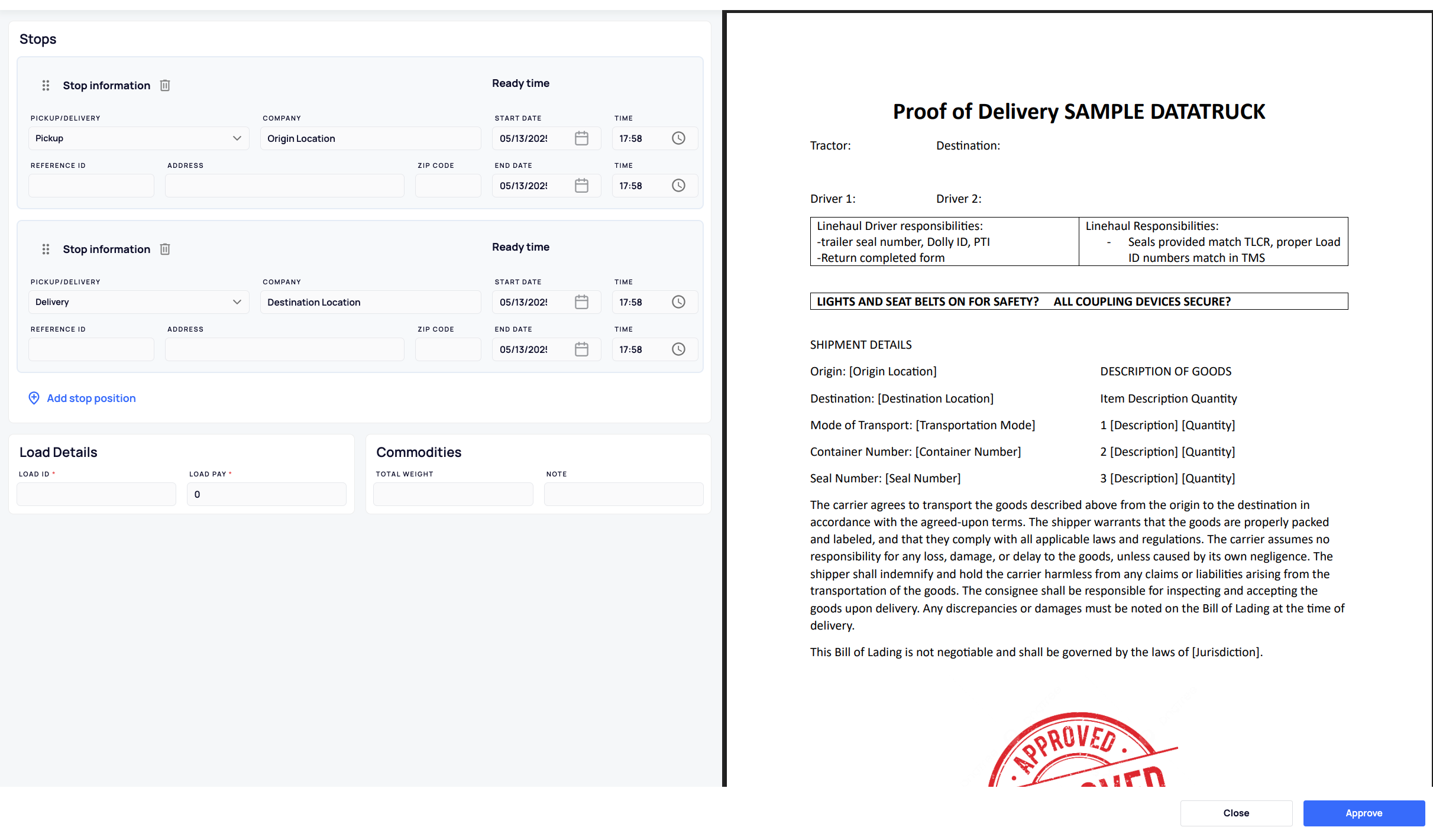Click Proof of Delivery SAMPLE DATATRUCK title
The width and height of the screenshot is (1433, 840).
coord(1079,112)
